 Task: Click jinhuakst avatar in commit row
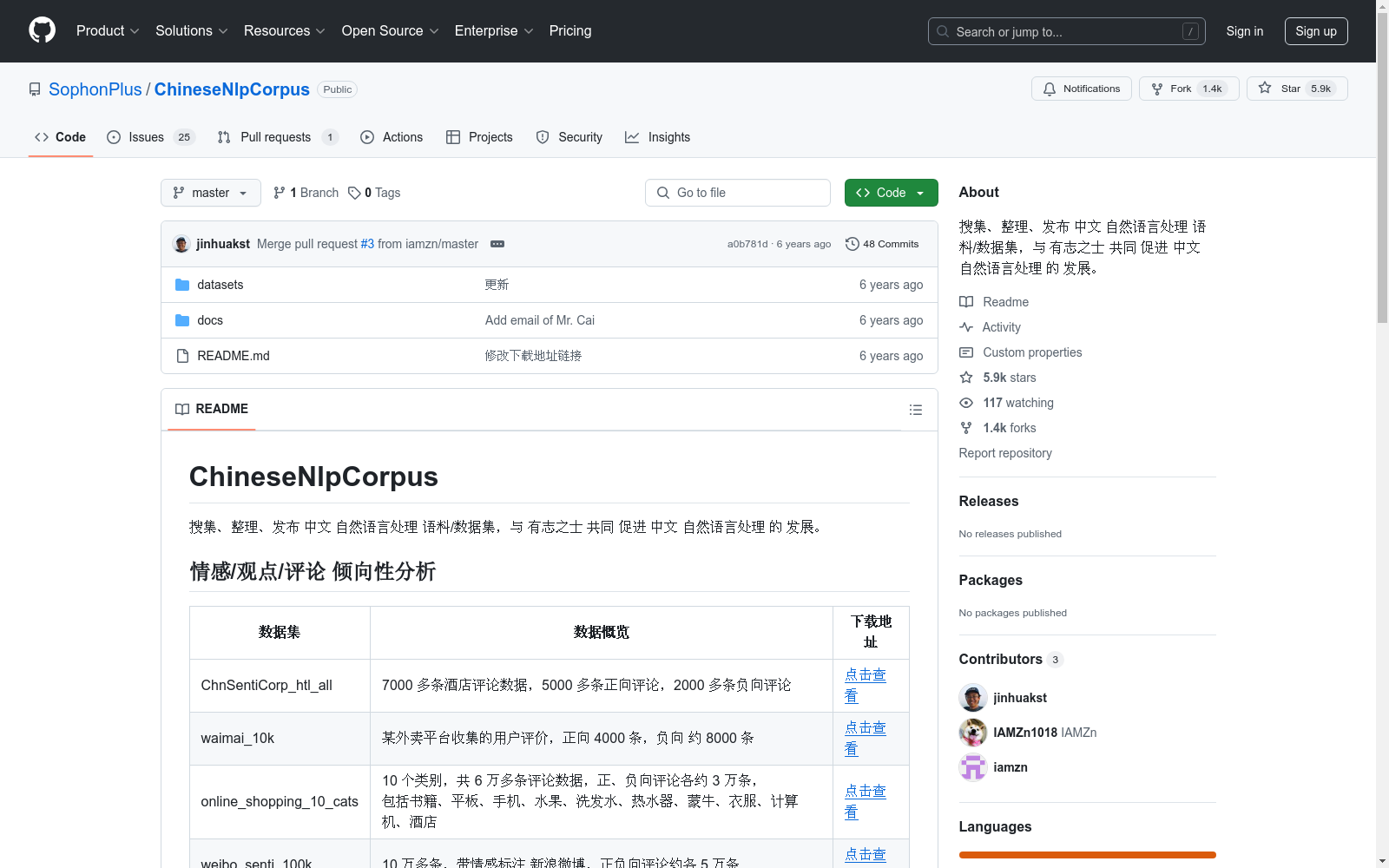[x=181, y=244]
